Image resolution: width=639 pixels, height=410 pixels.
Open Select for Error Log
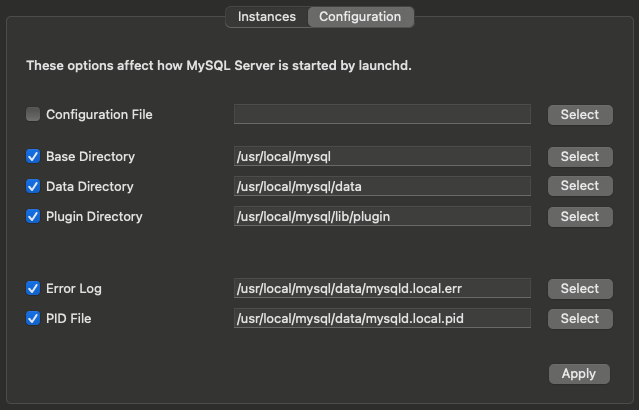pos(580,289)
